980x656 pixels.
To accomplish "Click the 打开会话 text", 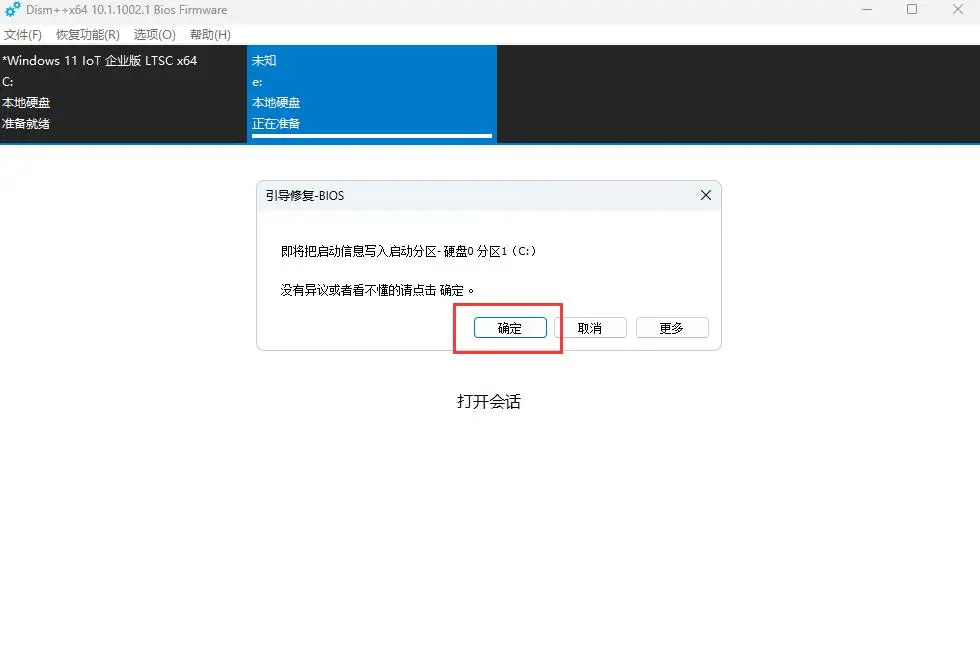I will (488, 401).
